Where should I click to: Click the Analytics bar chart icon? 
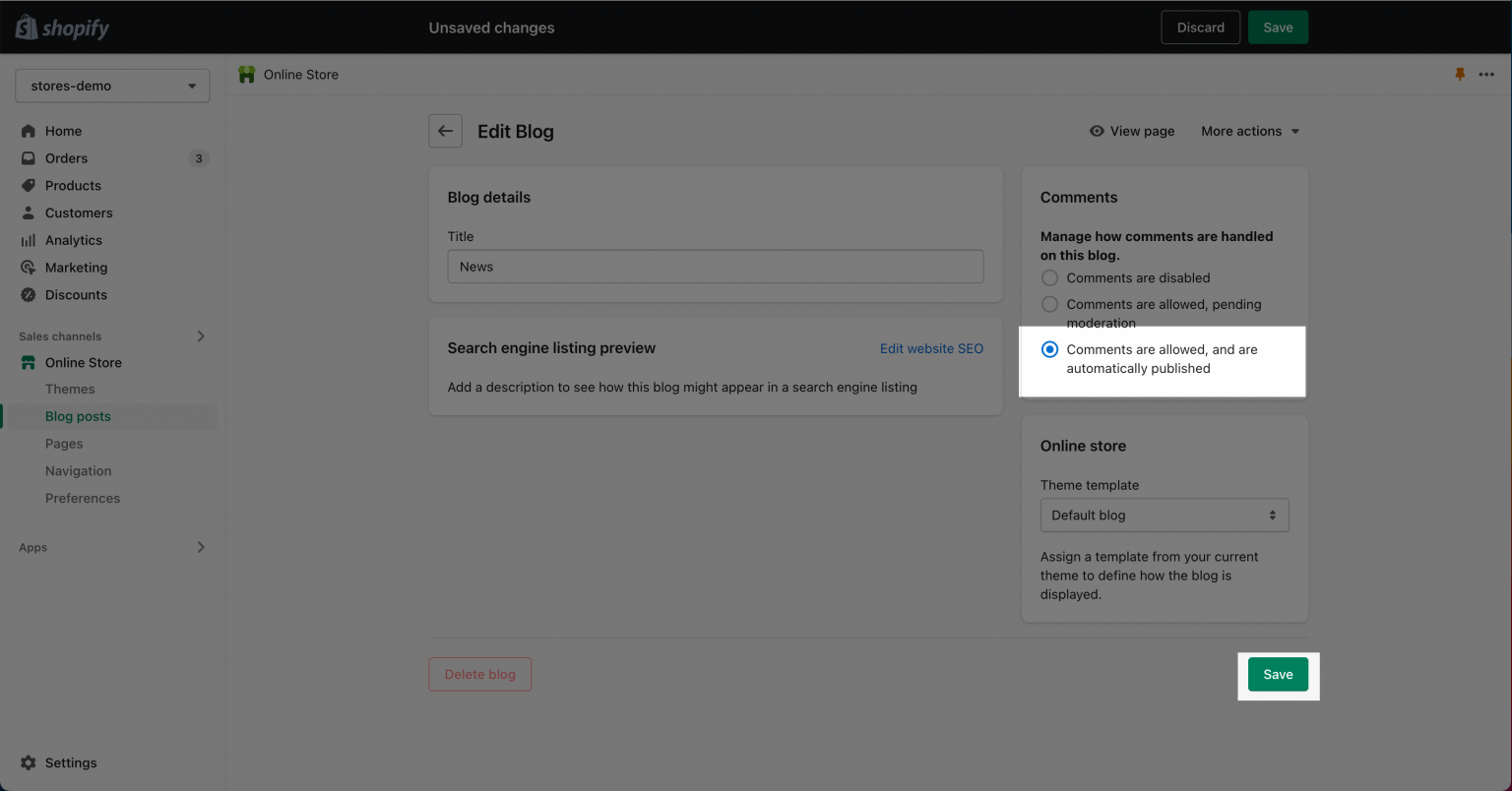point(28,240)
